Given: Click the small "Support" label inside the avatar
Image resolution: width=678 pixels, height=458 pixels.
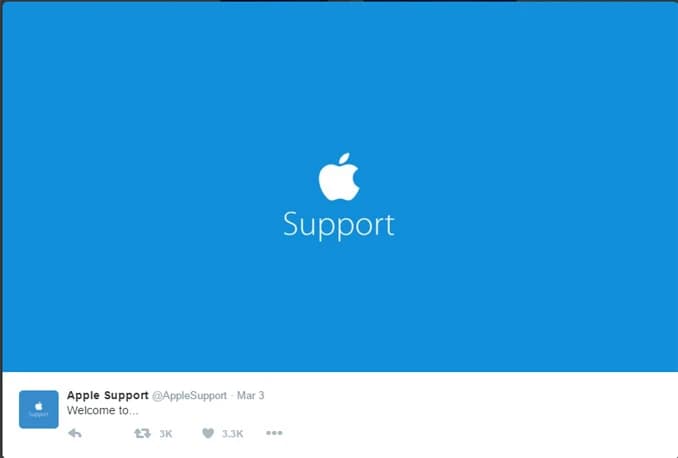Looking at the screenshot, I should [x=38, y=414].
